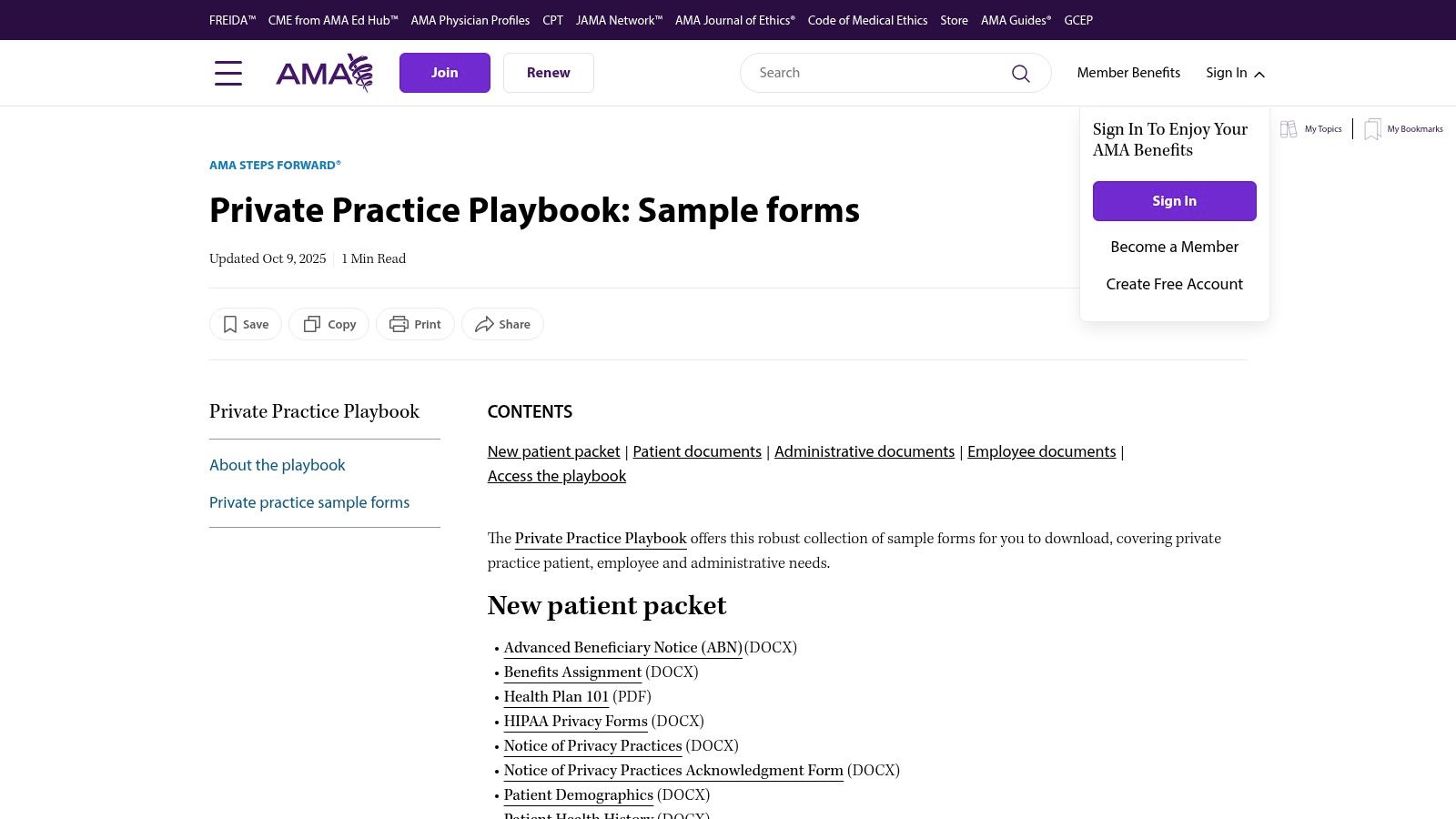Open the hamburger navigation menu

pyautogui.click(x=228, y=73)
